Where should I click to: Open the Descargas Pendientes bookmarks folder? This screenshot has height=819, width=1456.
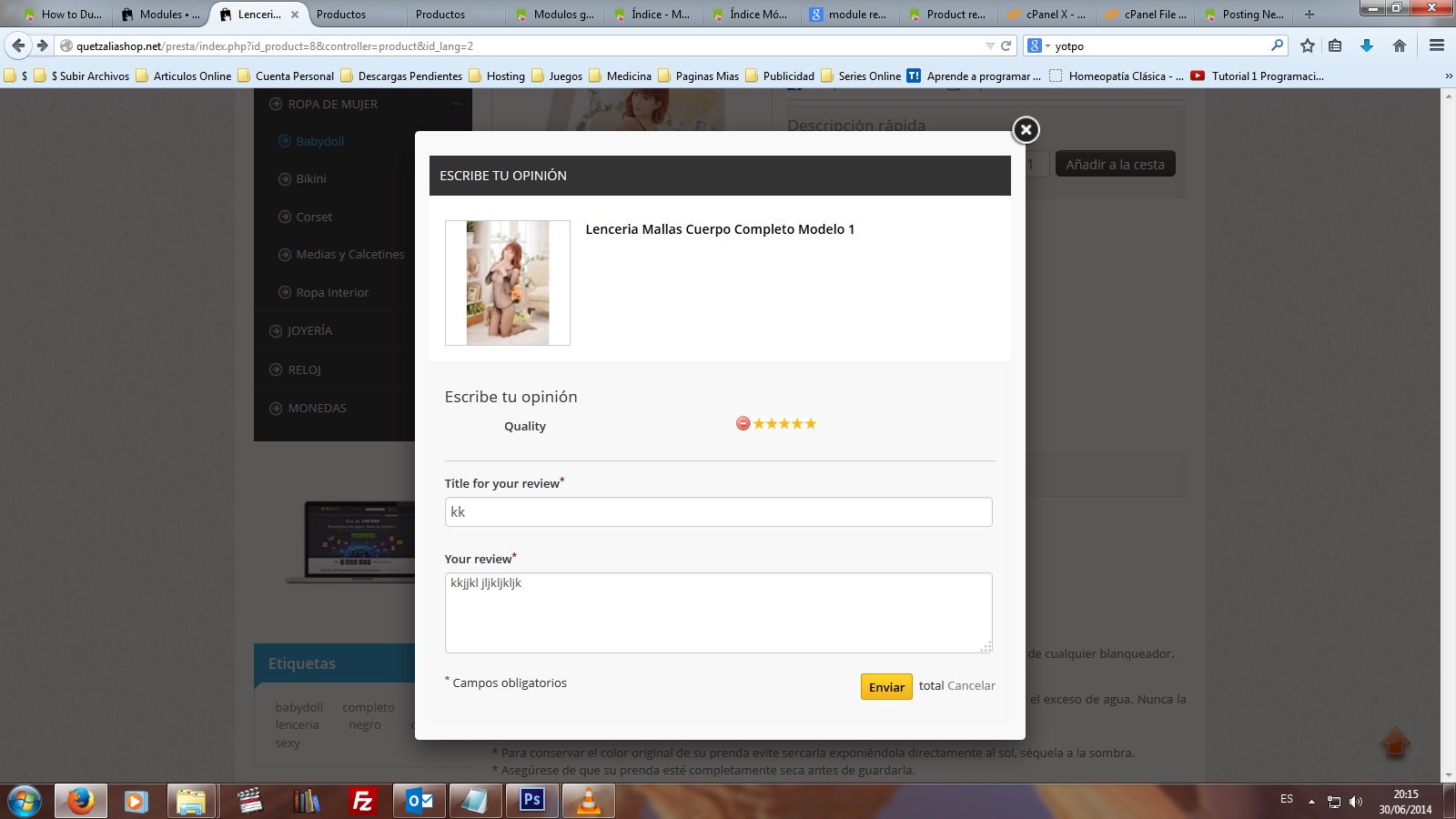pos(401,76)
